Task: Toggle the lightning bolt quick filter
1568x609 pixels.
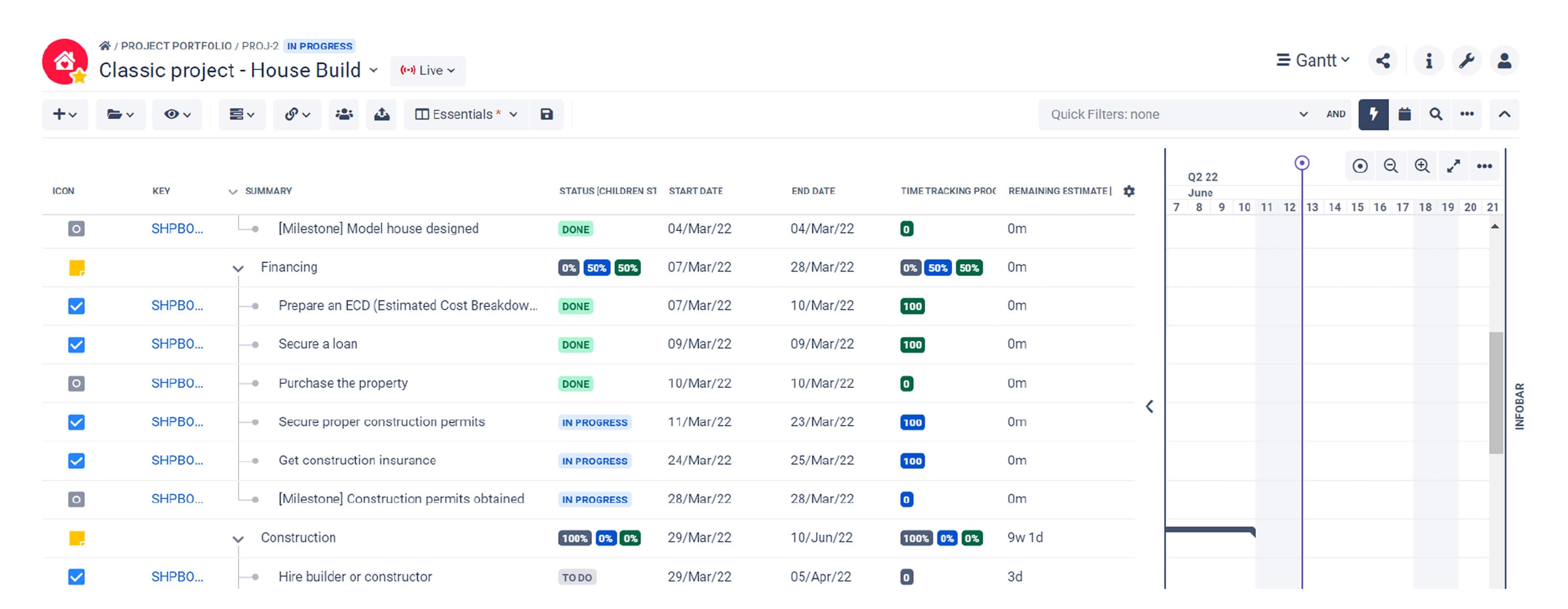Action: (x=1374, y=114)
